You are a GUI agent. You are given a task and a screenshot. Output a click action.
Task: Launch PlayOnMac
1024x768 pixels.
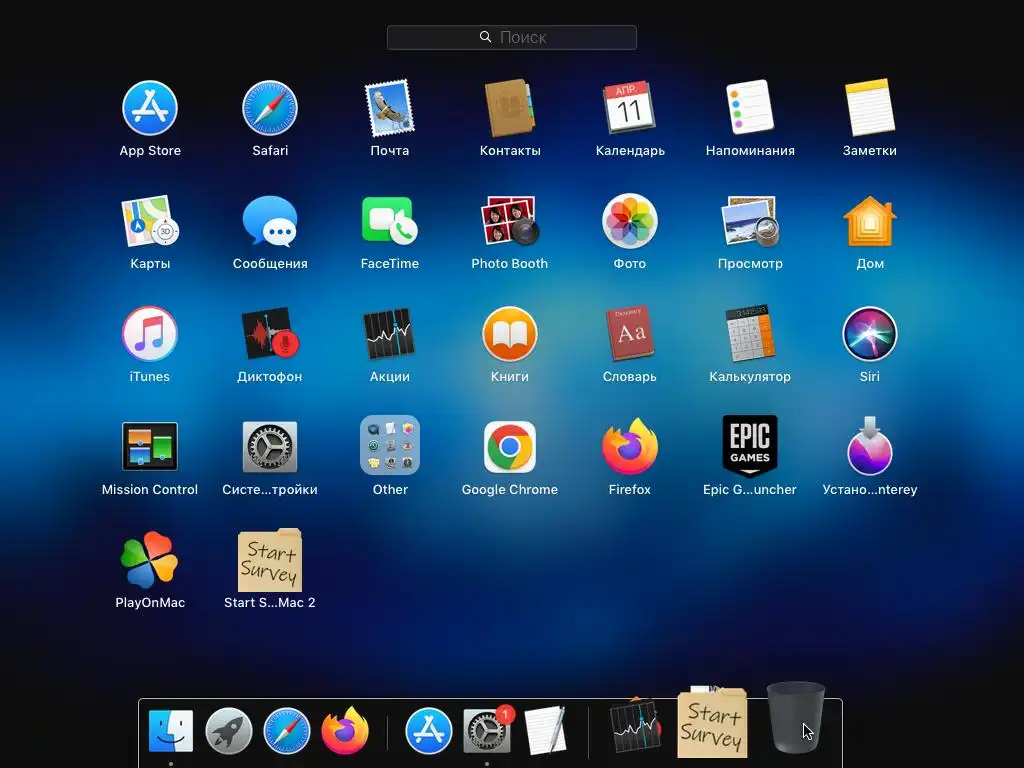coord(150,560)
